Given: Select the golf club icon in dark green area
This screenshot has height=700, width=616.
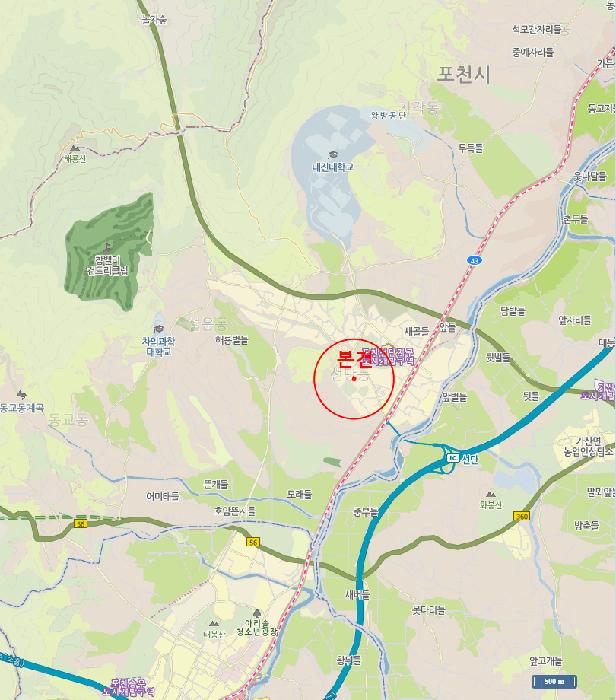Looking at the screenshot, I should pyautogui.click(x=107, y=246).
